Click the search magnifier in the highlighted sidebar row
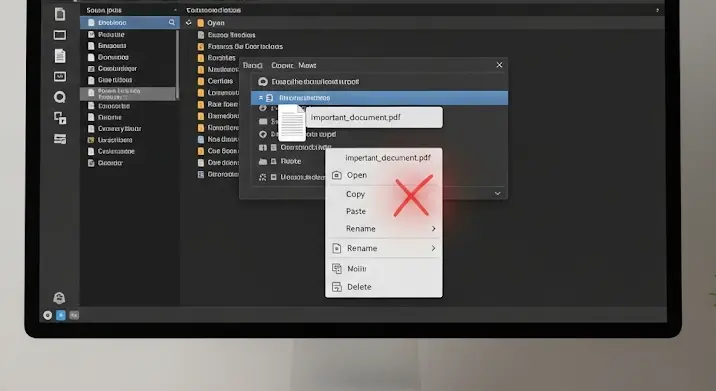This screenshot has height=391, width=716. point(172,22)
